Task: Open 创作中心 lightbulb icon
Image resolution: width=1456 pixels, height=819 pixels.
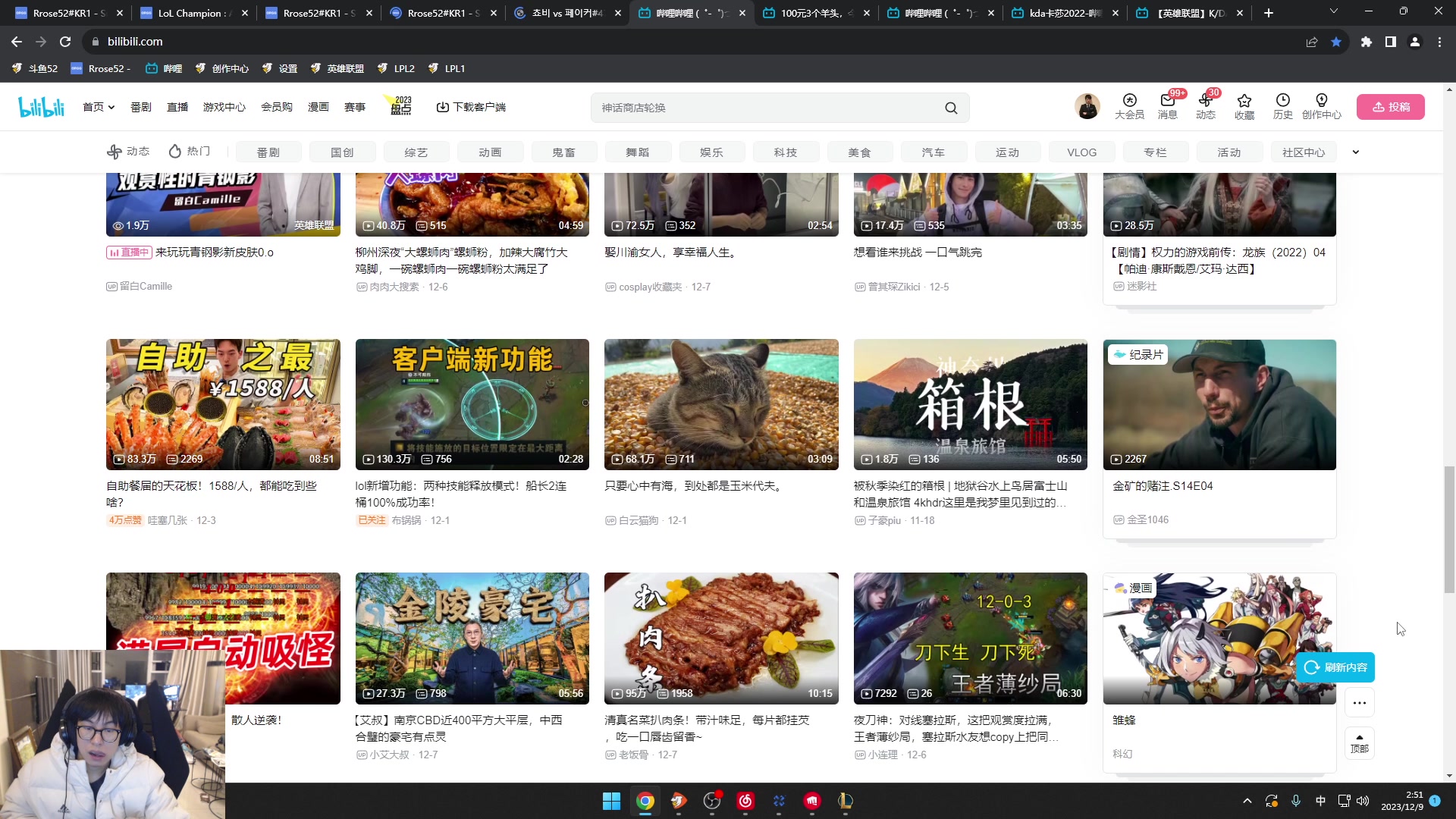Action: [1322, 106]
